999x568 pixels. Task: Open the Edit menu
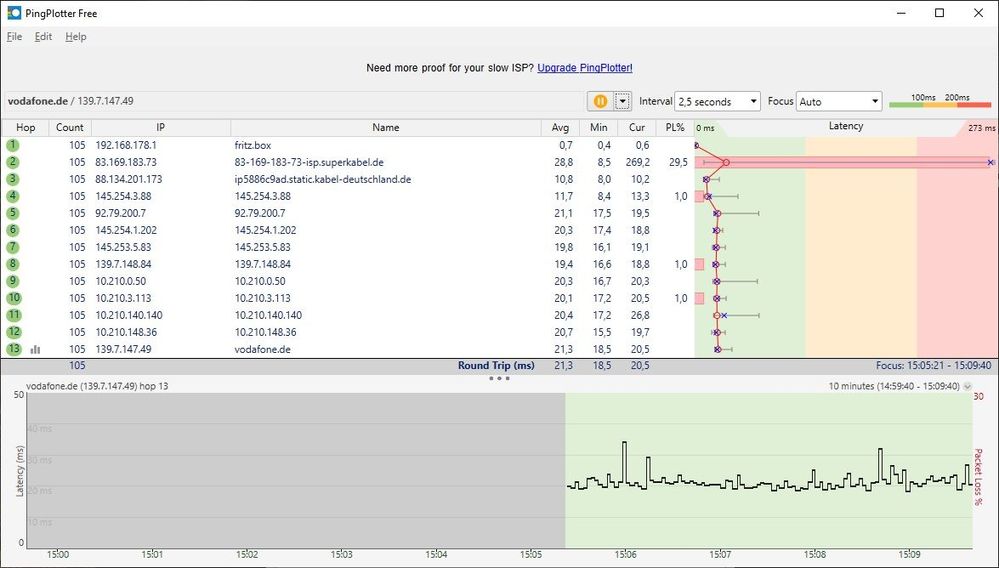[x=43, y=37]
